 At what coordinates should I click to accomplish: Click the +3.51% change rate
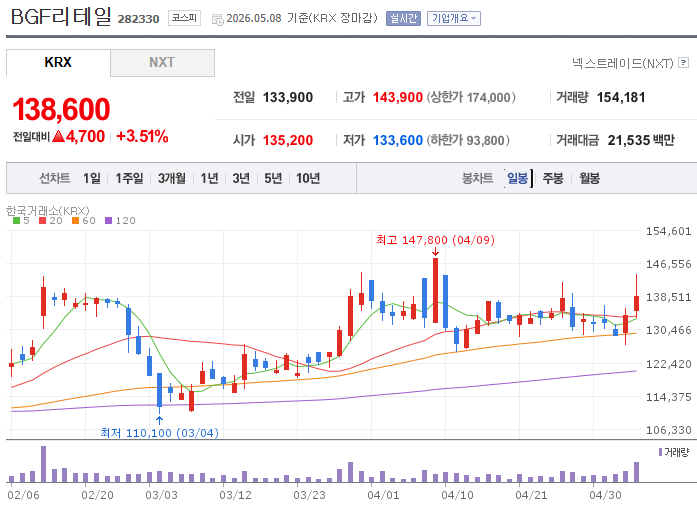point(142,136)
